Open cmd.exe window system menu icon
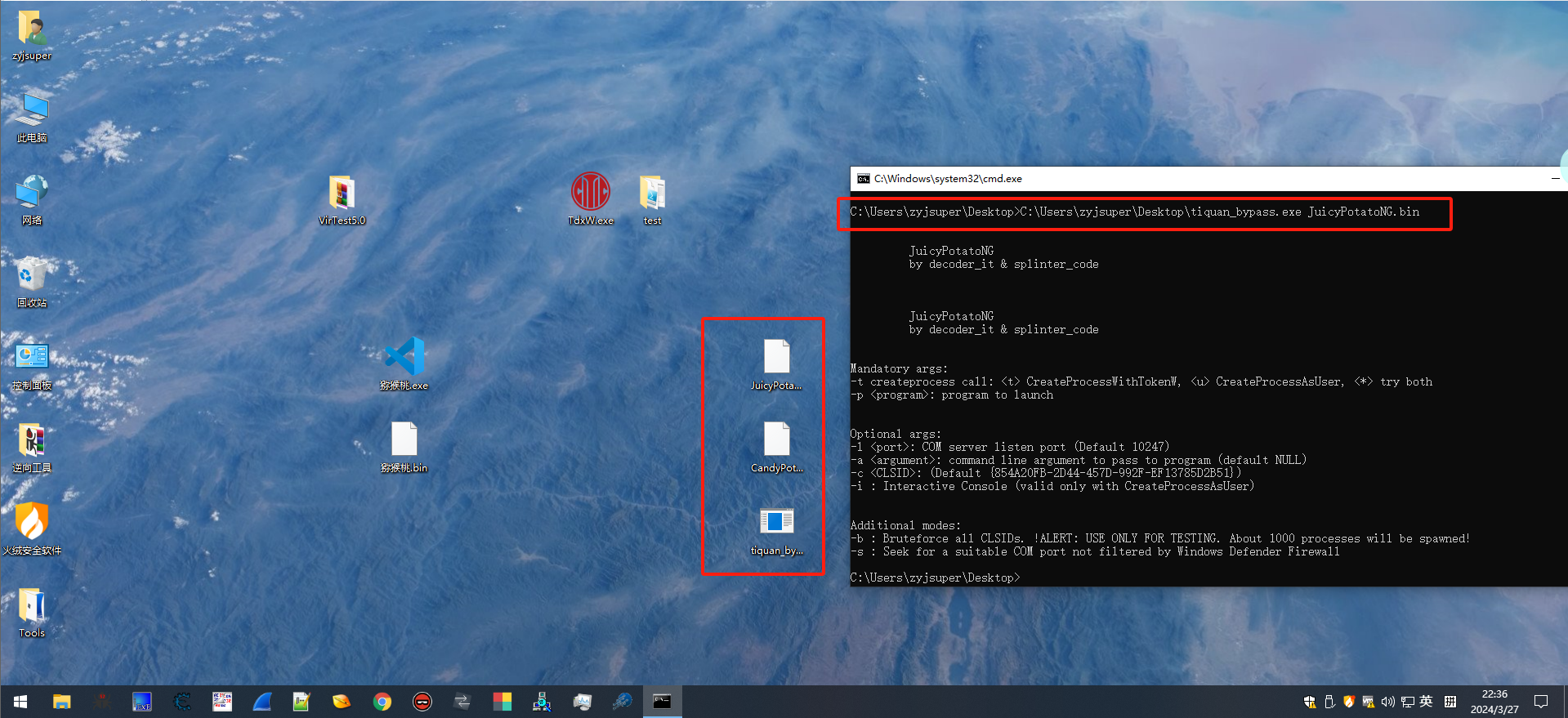The width and height of the screenshot is (1568, 718). coord(863,179)
